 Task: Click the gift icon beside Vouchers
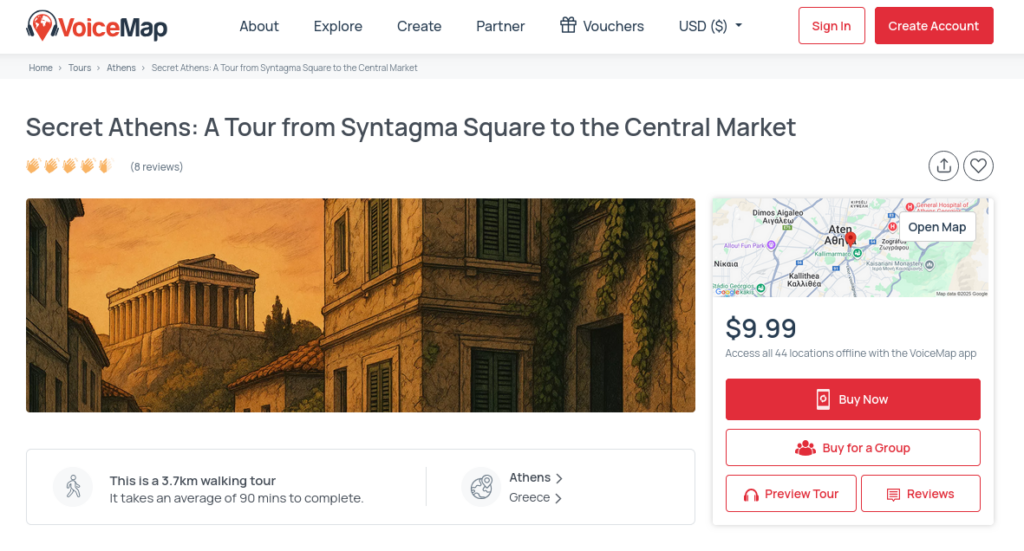pyautogui.click(x=568, y=25)
